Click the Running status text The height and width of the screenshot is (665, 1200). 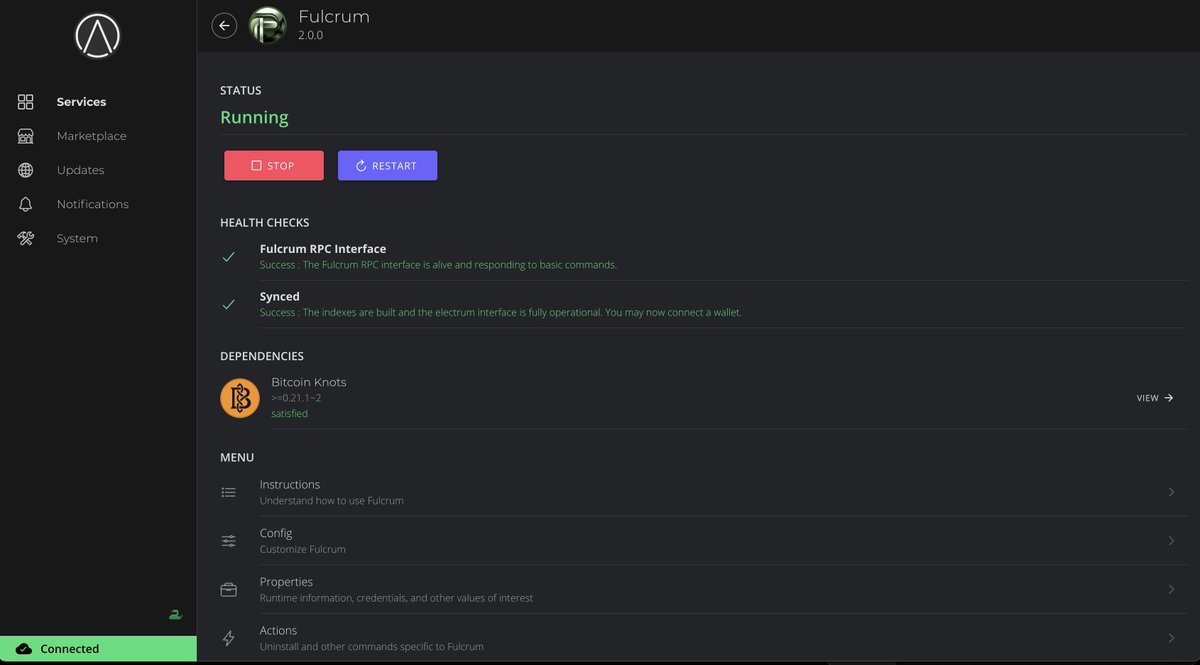pyautogui.click(x=254, y=117)
